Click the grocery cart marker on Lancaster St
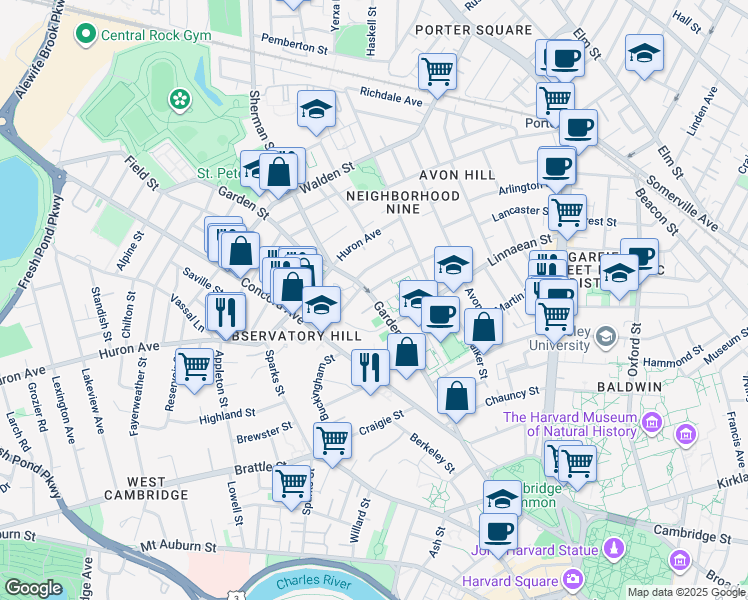The image size is (748, 600). (567, 213)
